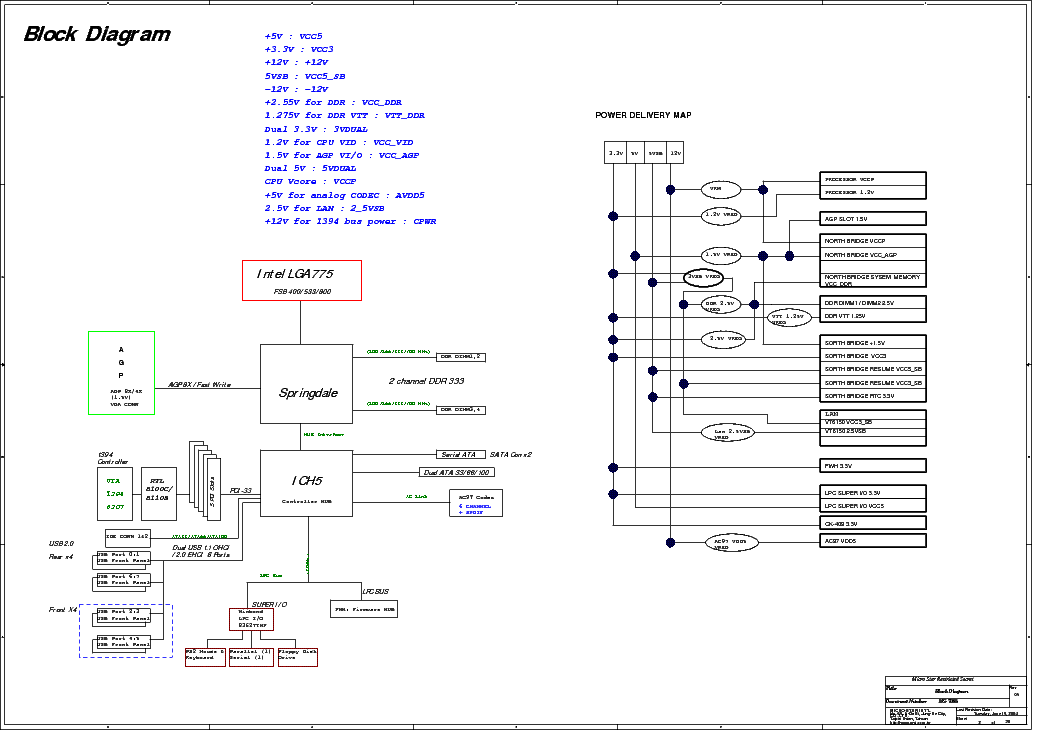
Task: Select the Springdale north bridge block
Action: pos(306,384)
